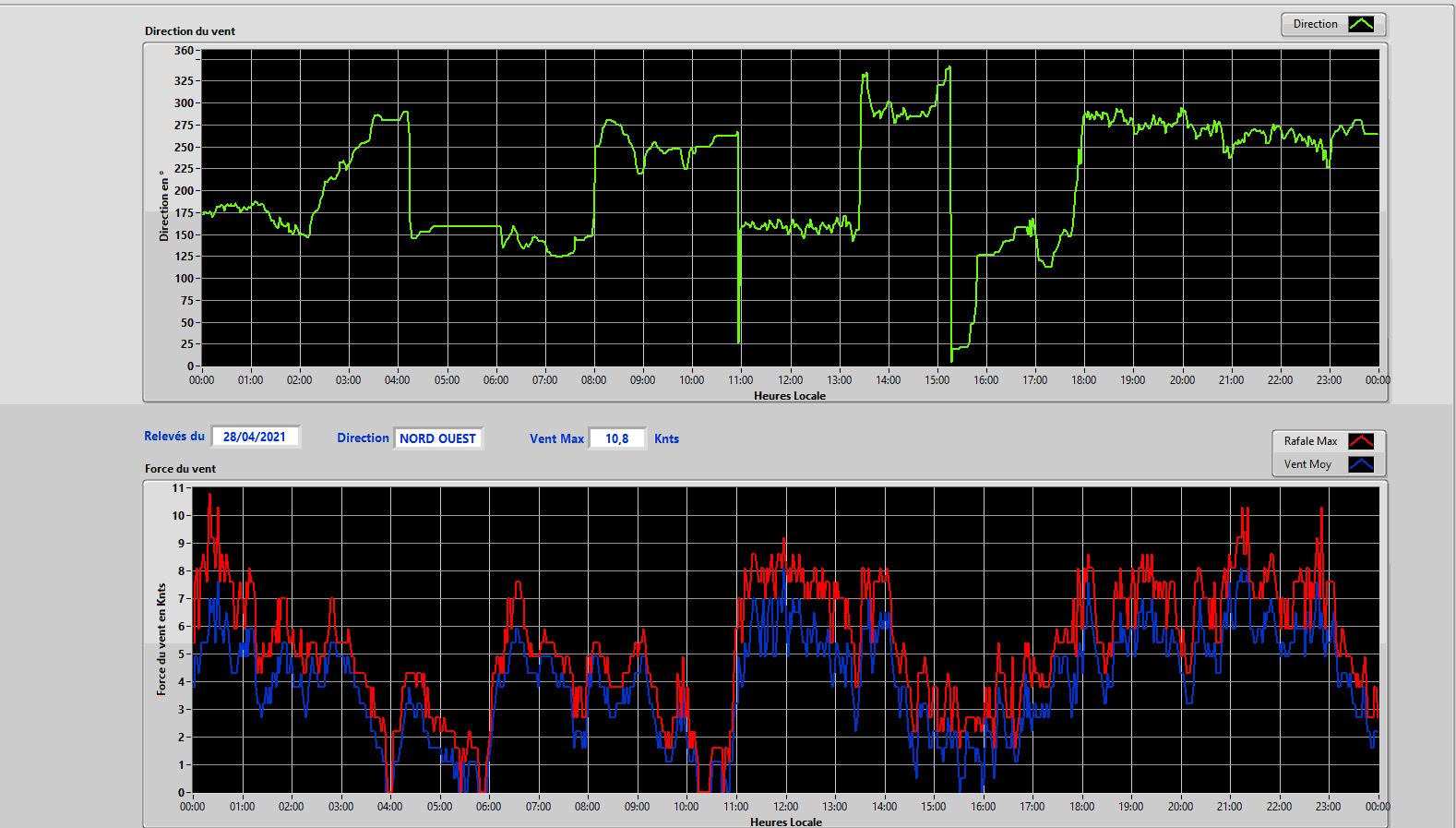Click the 06:00 tick on force chart

[x=489, y=806]
